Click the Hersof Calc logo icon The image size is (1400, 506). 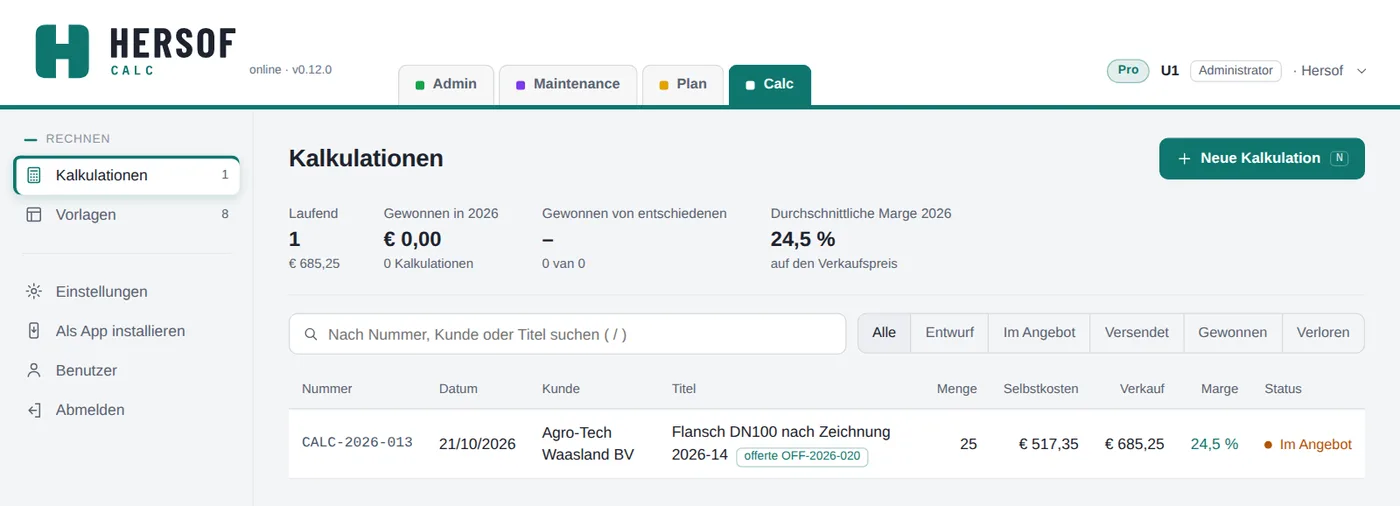pos(62,51)
